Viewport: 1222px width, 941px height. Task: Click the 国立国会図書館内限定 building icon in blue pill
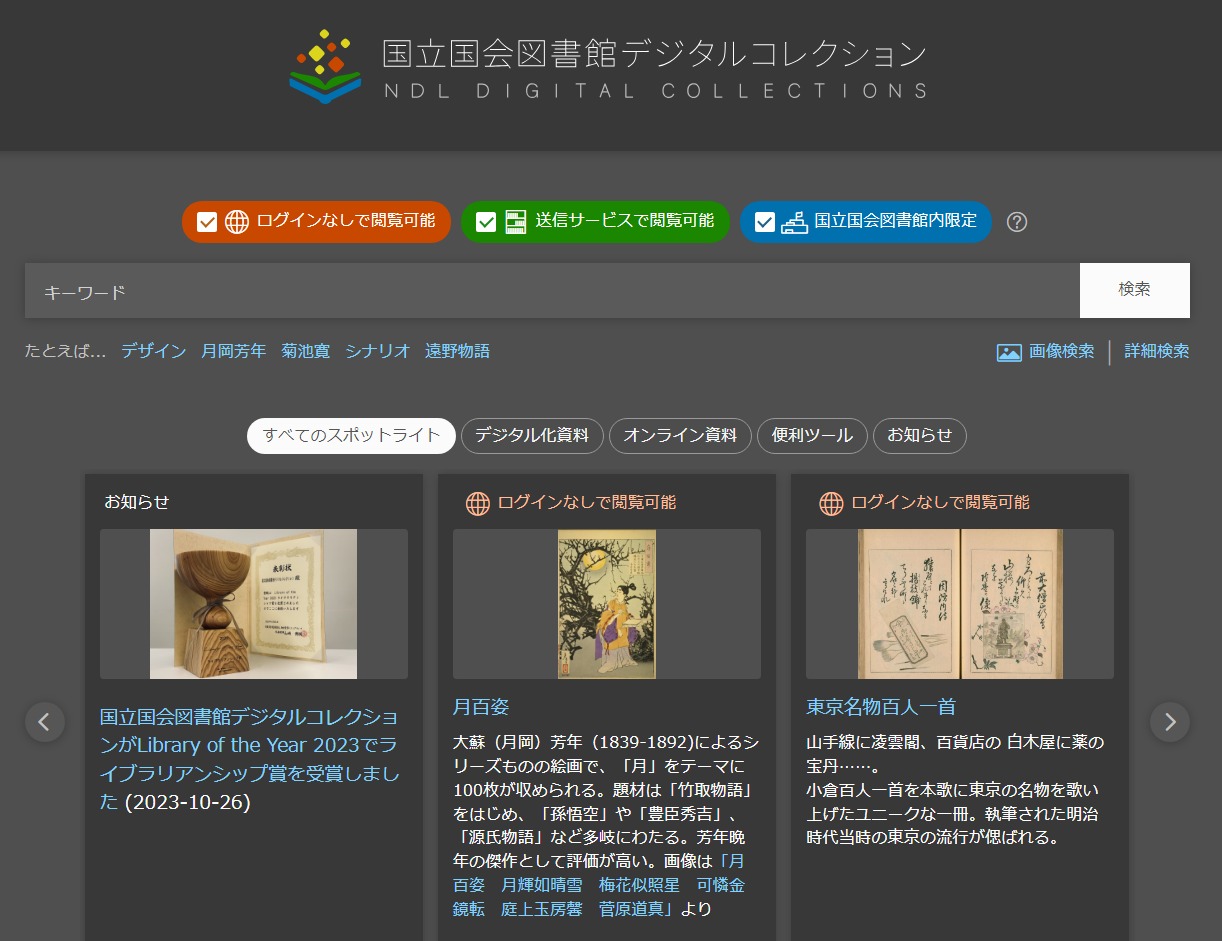coord(794,222)
